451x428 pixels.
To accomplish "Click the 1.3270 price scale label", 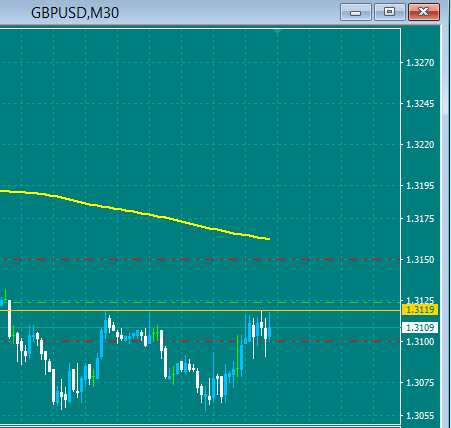I will [420, 63].
